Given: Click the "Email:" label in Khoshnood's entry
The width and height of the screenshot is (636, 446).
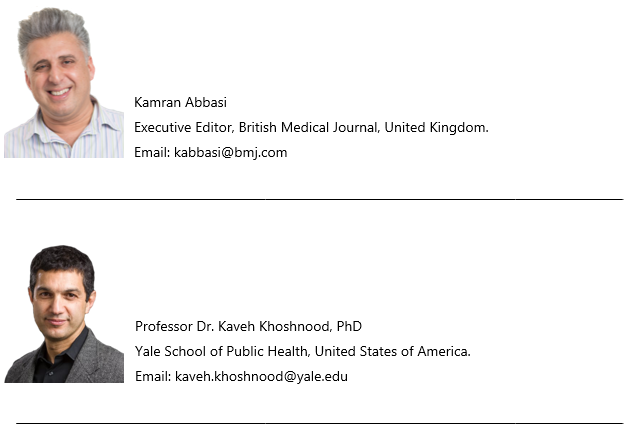Looking at the screenshot, I should click(x=153, y=377).
